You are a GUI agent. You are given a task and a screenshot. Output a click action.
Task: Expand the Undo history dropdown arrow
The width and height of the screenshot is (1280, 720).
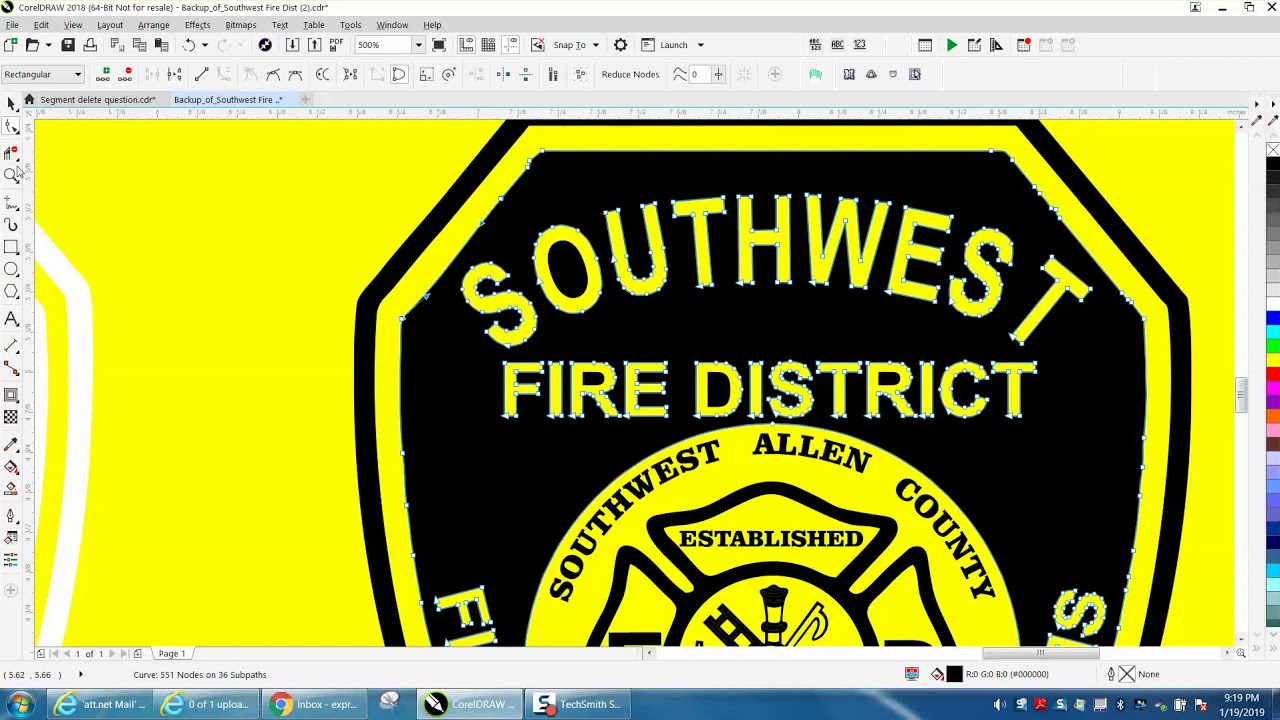[x=204, y=45]
